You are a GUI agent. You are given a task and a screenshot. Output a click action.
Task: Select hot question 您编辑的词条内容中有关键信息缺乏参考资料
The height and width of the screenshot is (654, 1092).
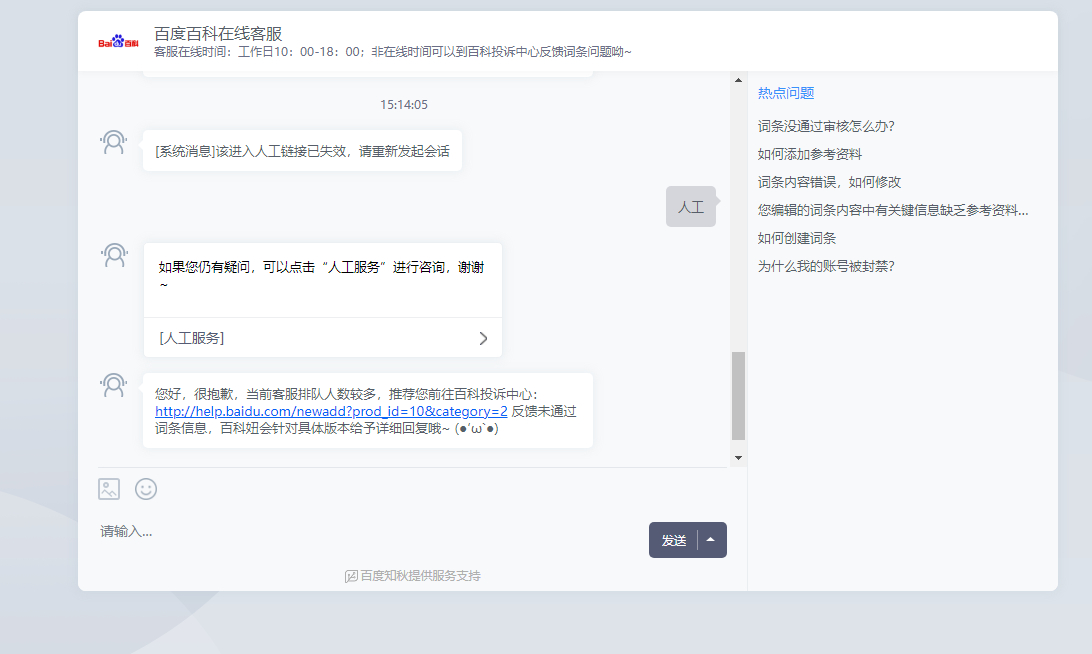pyautogui.click(x=893, y=210)
